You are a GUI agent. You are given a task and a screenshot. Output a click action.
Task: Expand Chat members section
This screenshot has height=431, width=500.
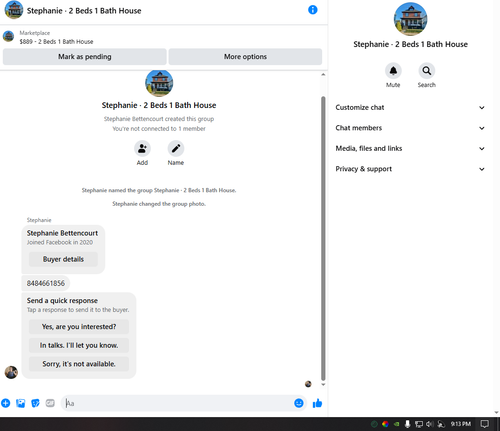click(x=410, y=128)
